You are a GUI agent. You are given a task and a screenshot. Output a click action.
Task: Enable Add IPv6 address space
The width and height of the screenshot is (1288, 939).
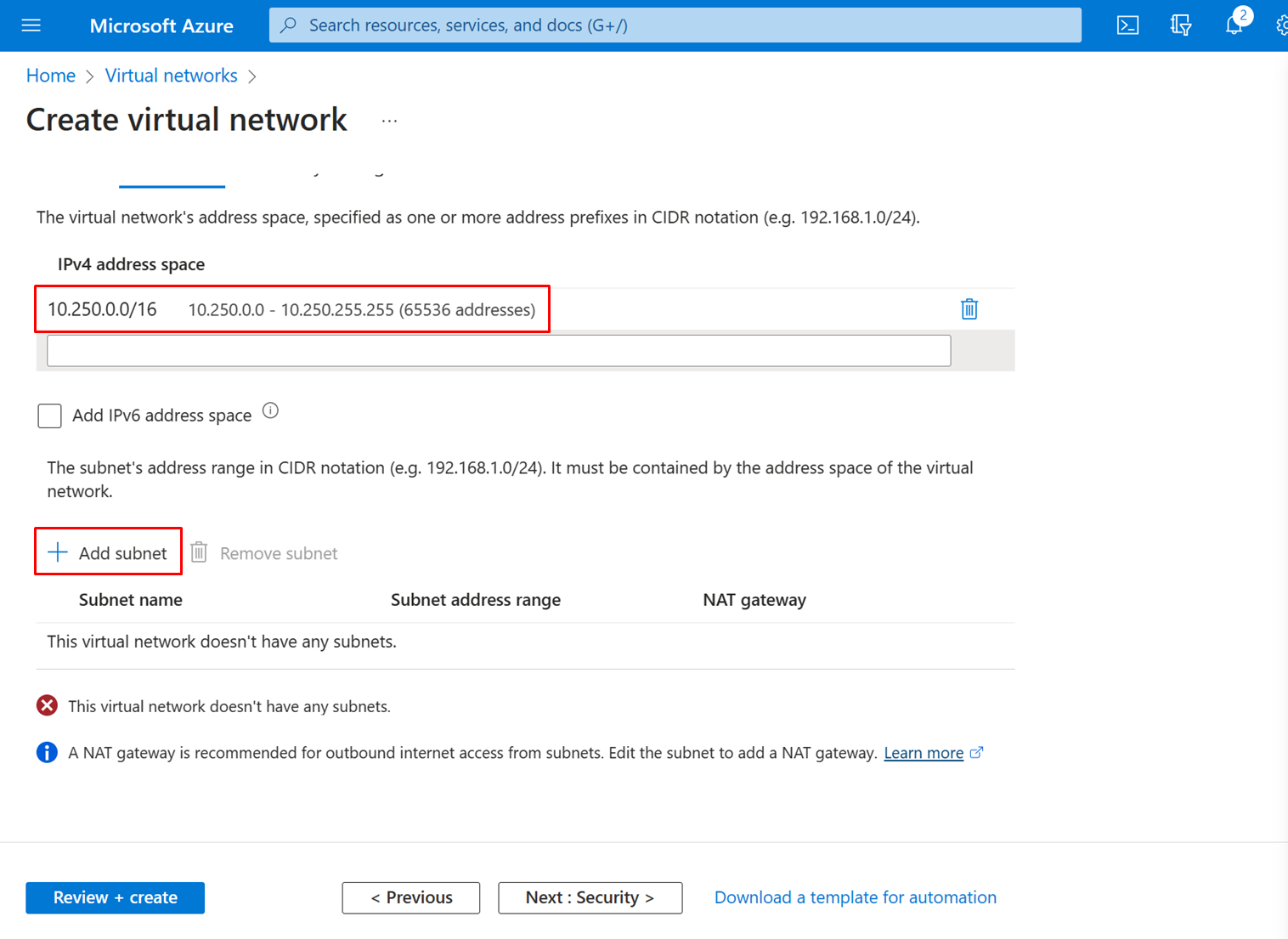[x=49, y=416]
